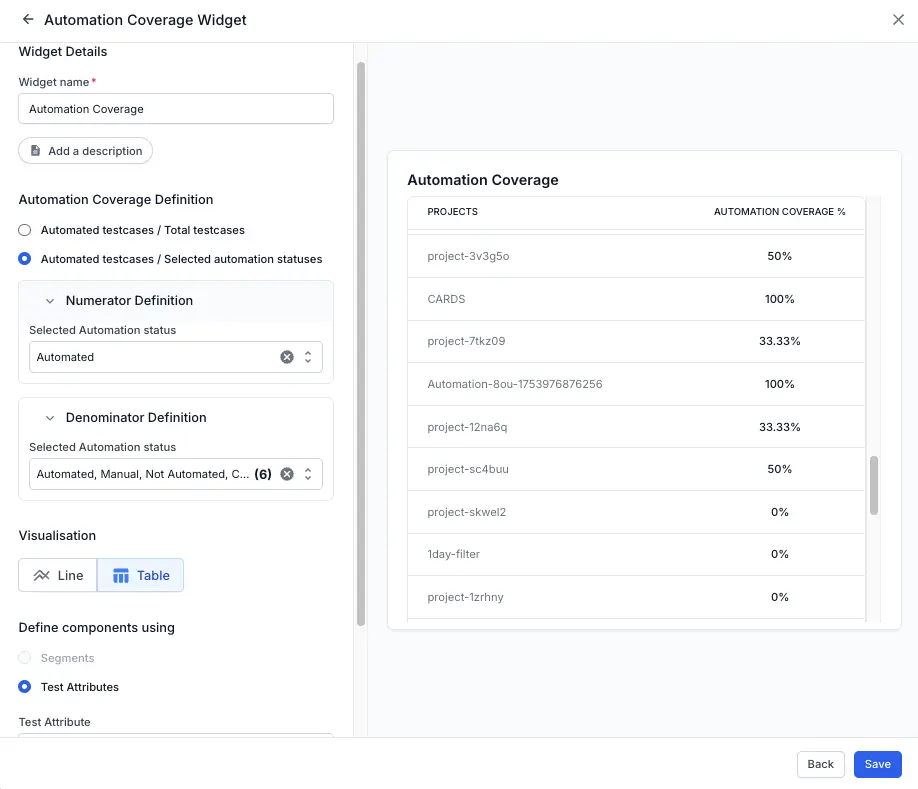Screen dimensions: 918x789
Task: Switch visualisation to Line
Action: click(58, 576)
